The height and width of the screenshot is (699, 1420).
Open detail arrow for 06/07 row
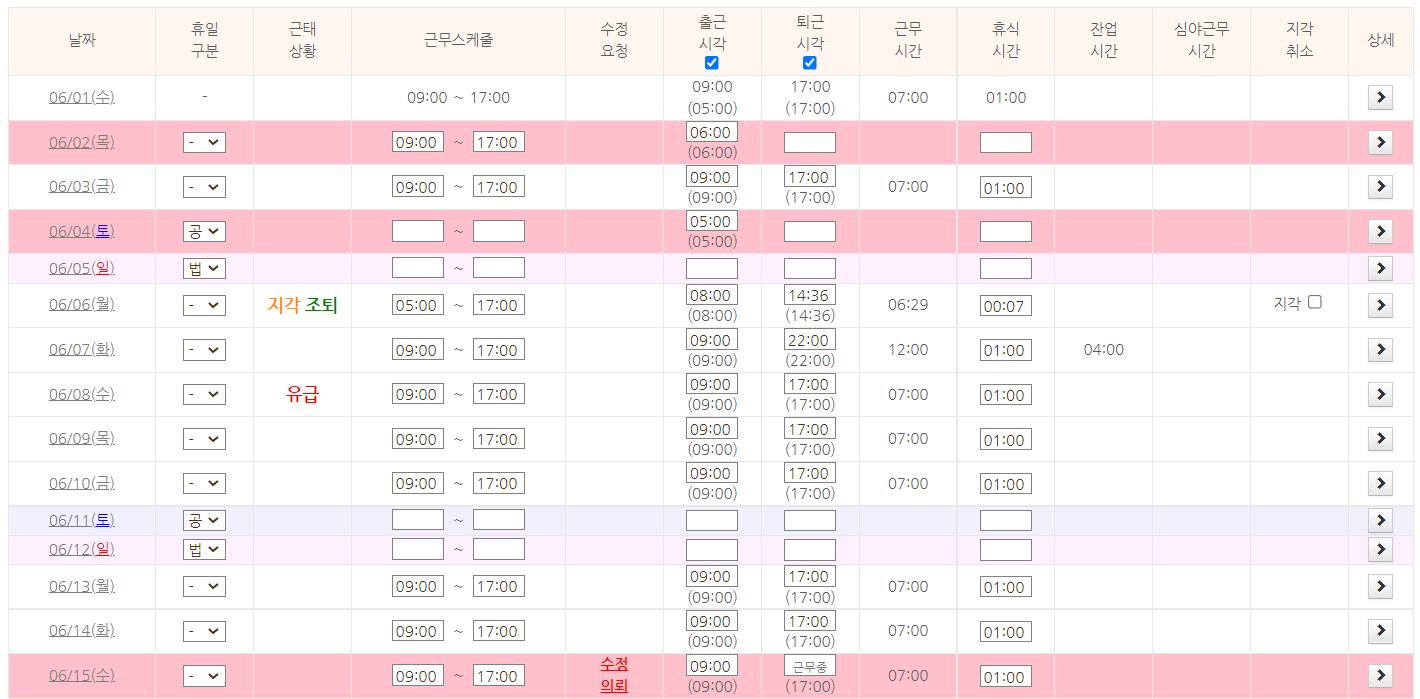click(1380, 349)
